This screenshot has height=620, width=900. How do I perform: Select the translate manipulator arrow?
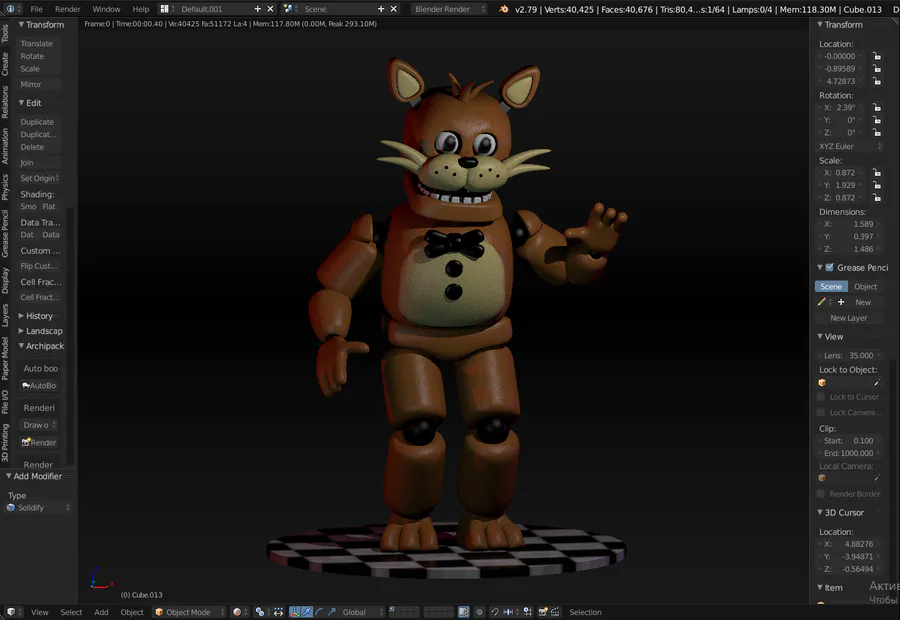[x=307, y=612]
